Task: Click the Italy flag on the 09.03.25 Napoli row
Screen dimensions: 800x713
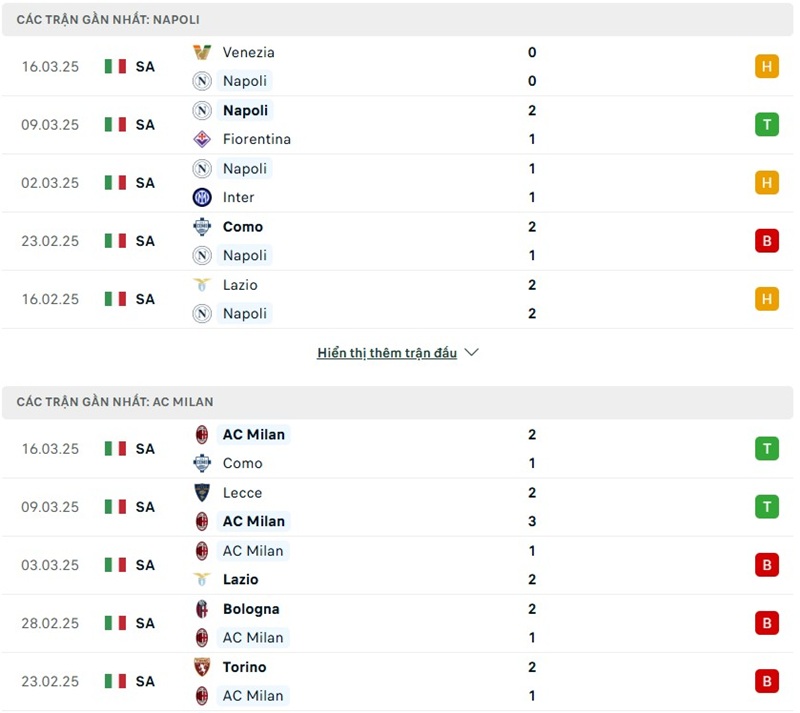Action: (x=115, y=125)
